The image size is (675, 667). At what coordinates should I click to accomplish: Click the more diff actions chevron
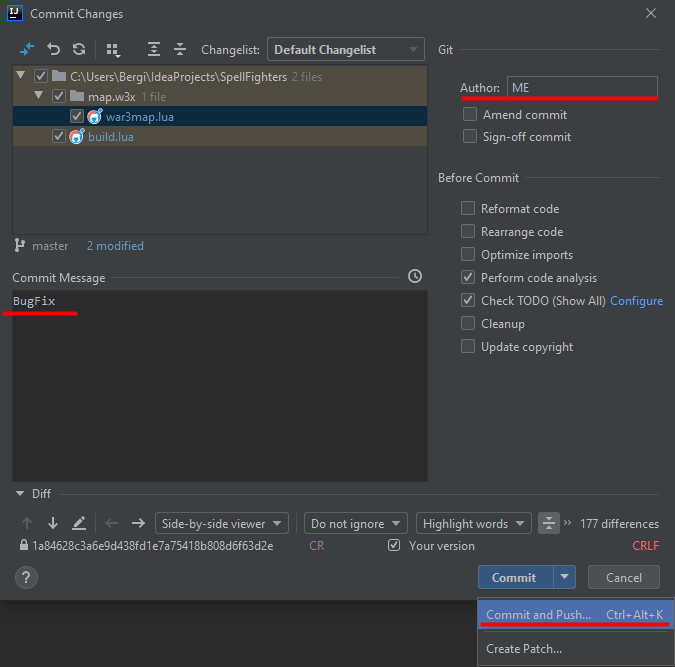[x=567, y=523]
